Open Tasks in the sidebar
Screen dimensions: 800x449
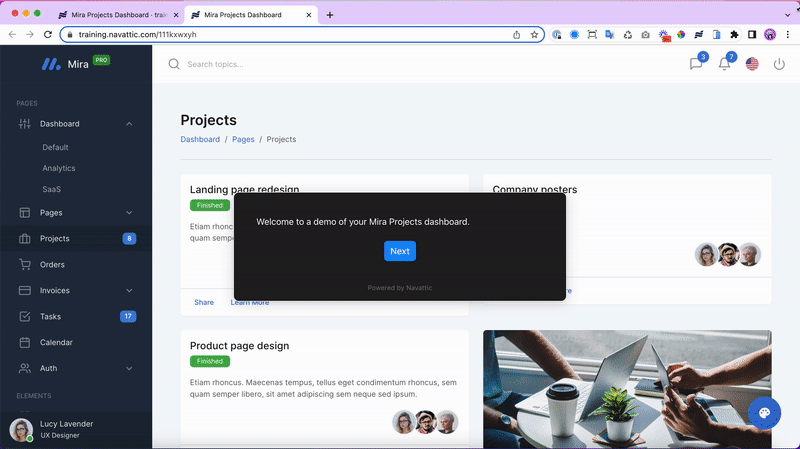pyautogui.click(x=76, y=316)
